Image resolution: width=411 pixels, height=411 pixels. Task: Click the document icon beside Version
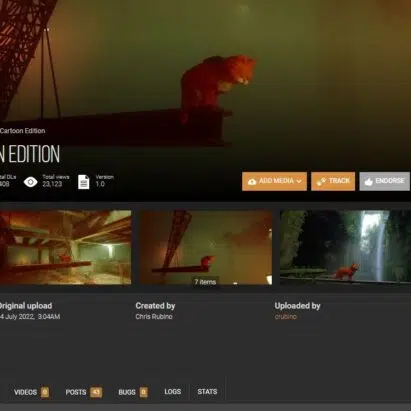(x=84, y=182)
